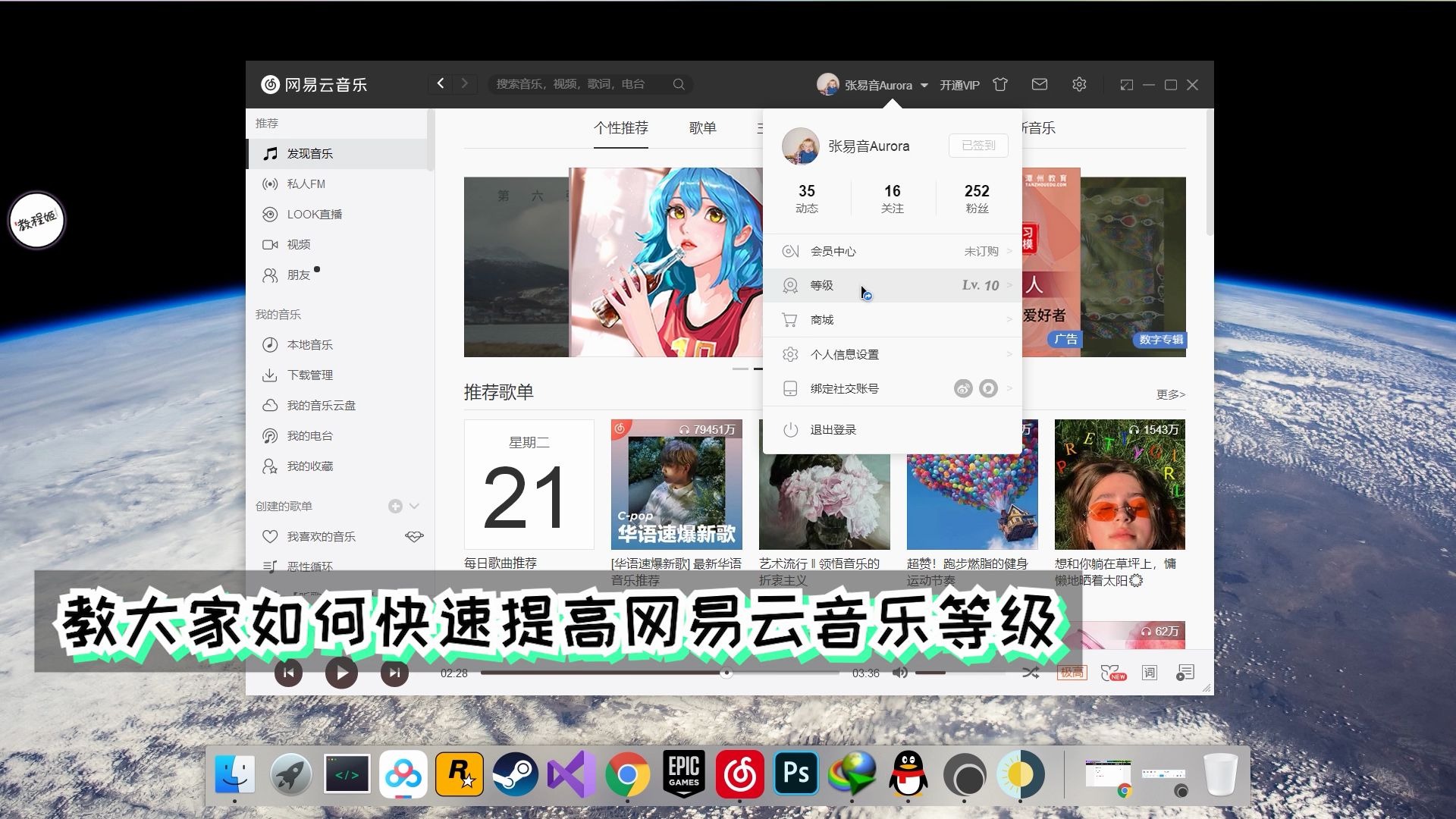Skip to previous track

click(288, 673)
